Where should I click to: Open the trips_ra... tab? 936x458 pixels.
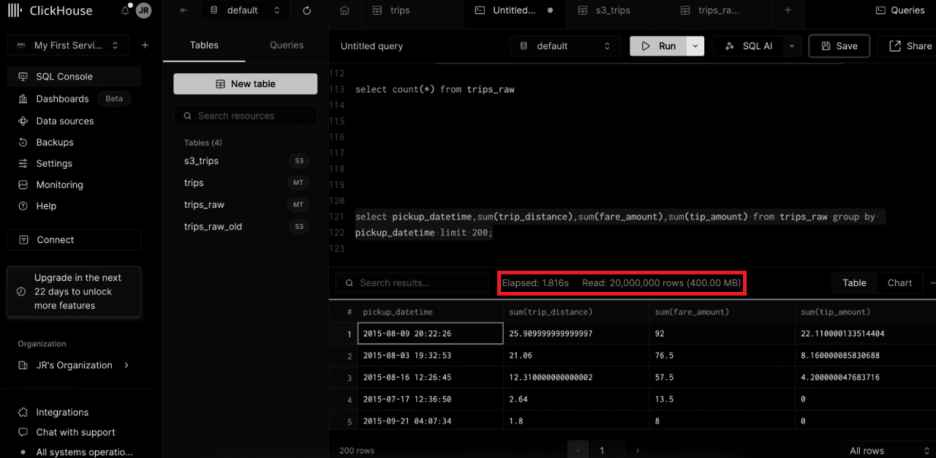[719, 10]
